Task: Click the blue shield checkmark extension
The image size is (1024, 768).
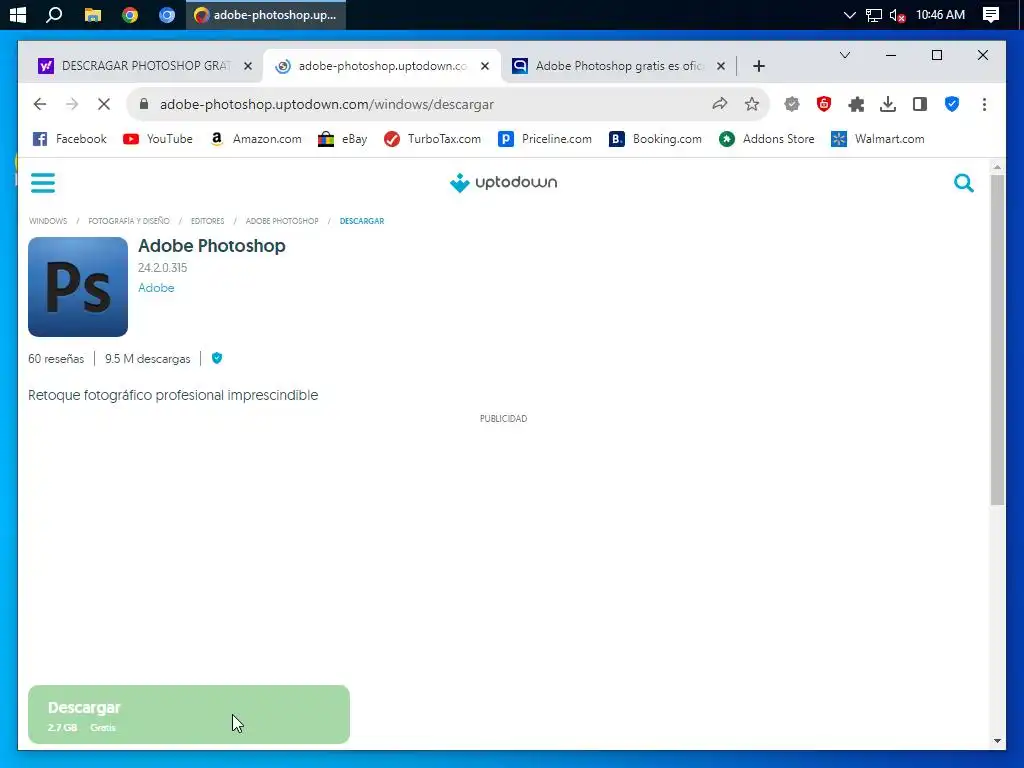Action: click(952, 104)
